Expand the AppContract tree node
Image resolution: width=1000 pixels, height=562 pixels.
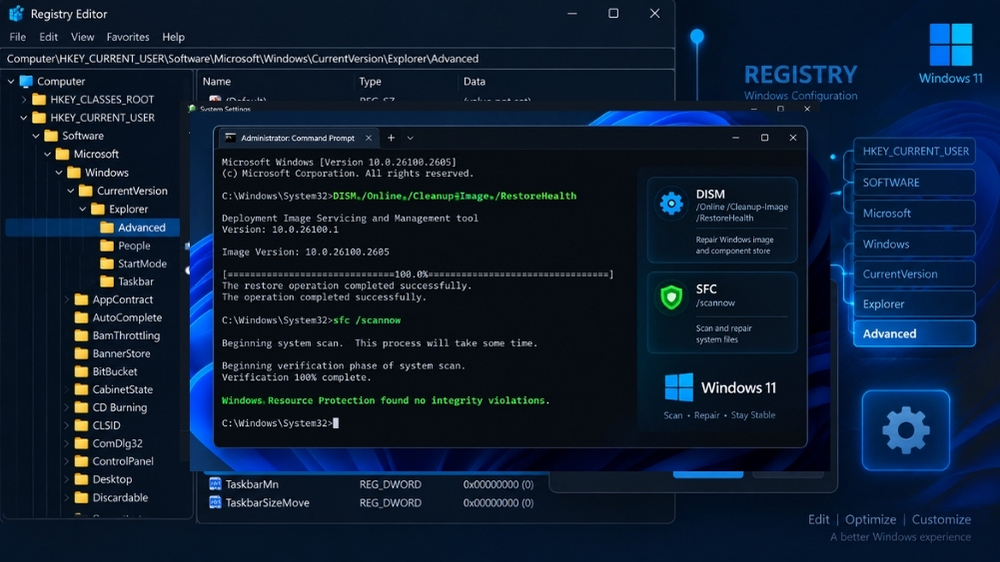[66, 299]
